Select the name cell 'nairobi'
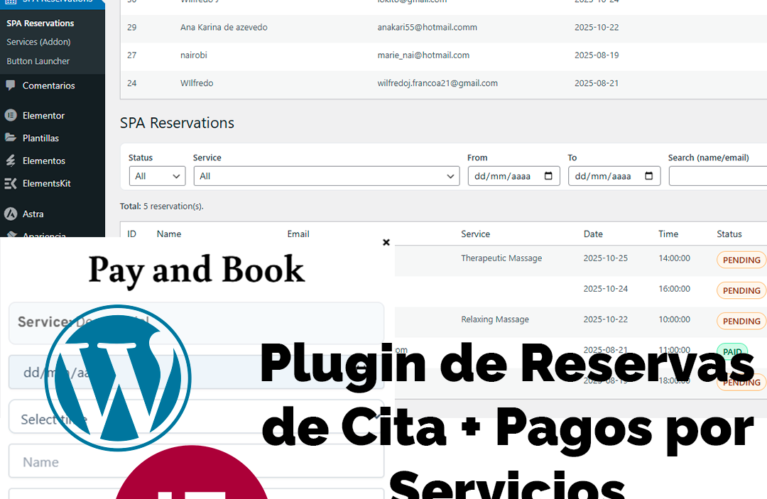Image resolution: width=767 pixels, height=499 pixels. tap(194, 55)
